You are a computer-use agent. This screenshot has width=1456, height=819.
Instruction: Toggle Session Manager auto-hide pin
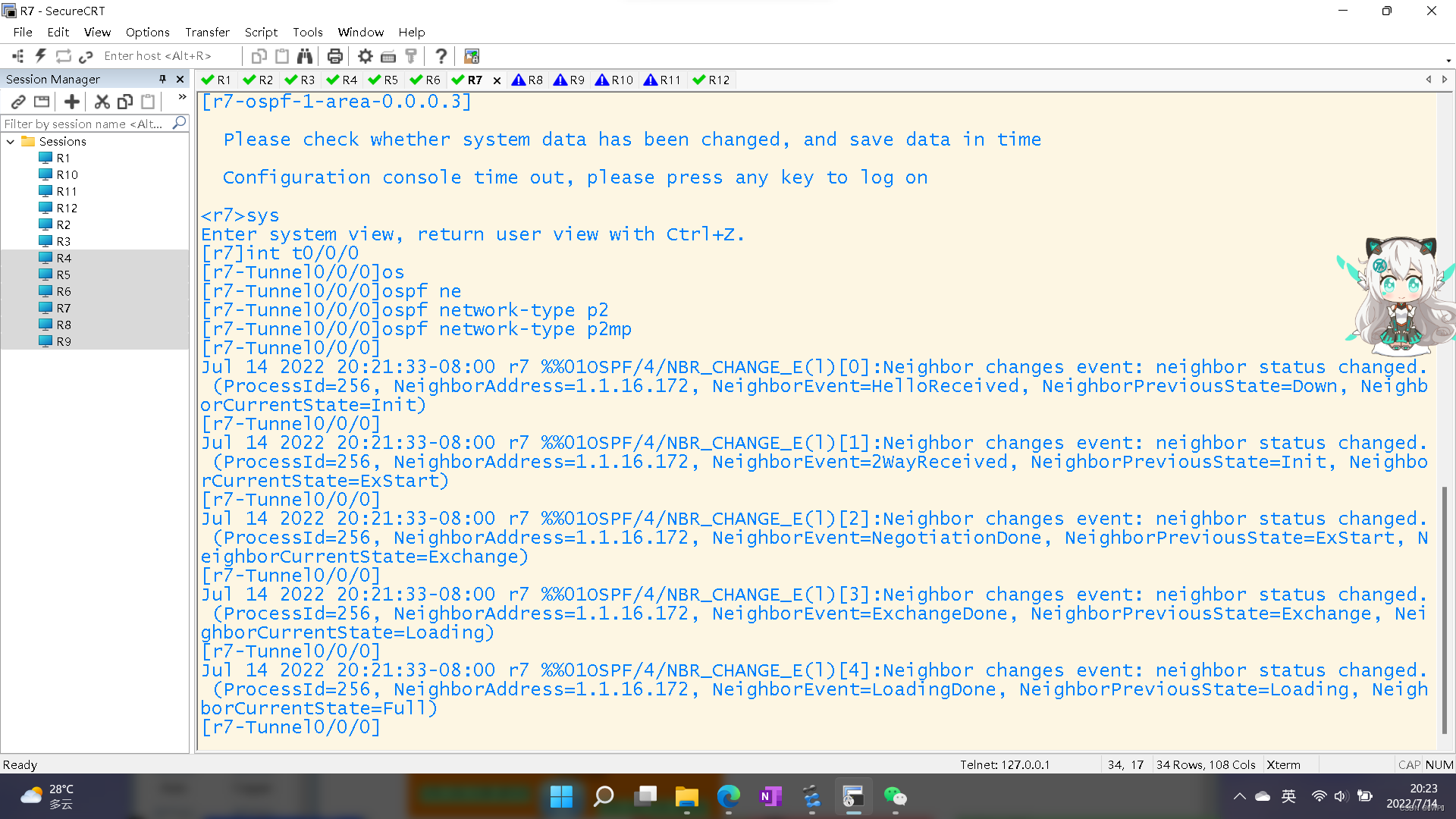[162, 79]
